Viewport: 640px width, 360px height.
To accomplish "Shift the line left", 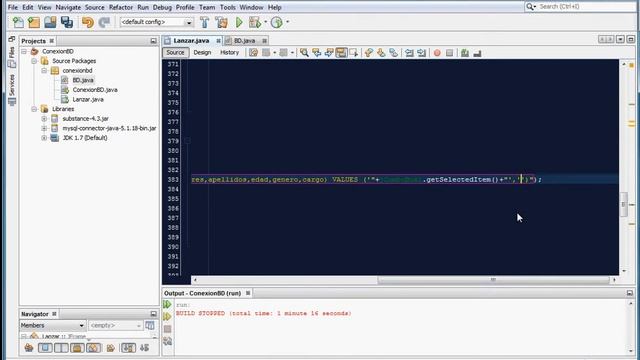I will click(x=409, y=53).
